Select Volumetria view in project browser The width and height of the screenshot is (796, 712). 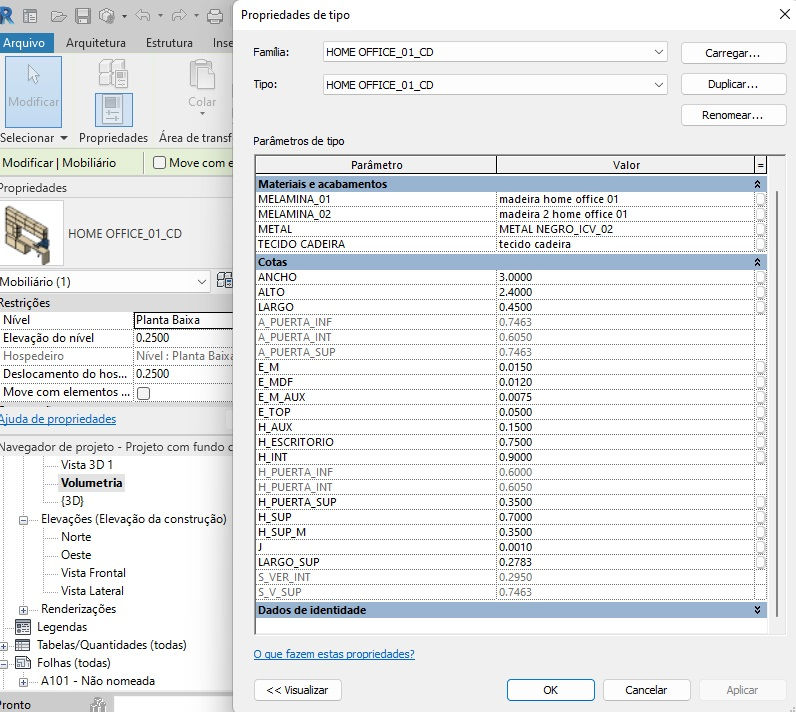91,483
